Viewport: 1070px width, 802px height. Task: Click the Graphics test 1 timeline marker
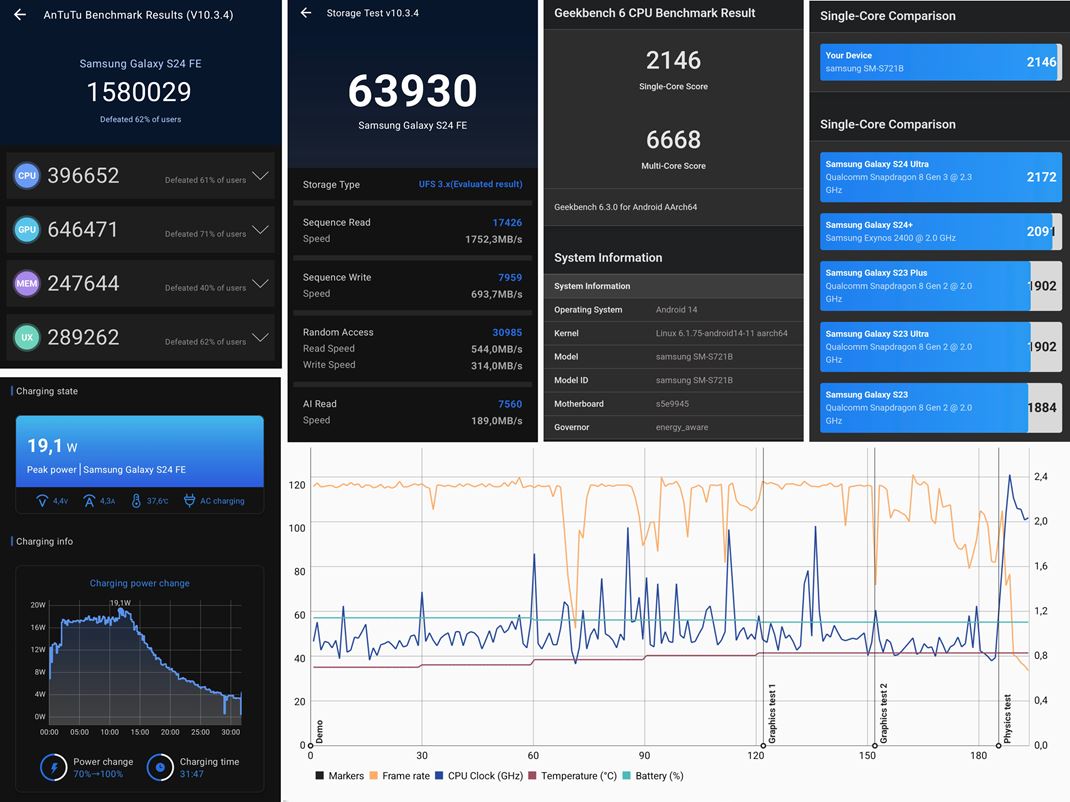(763, 745)
